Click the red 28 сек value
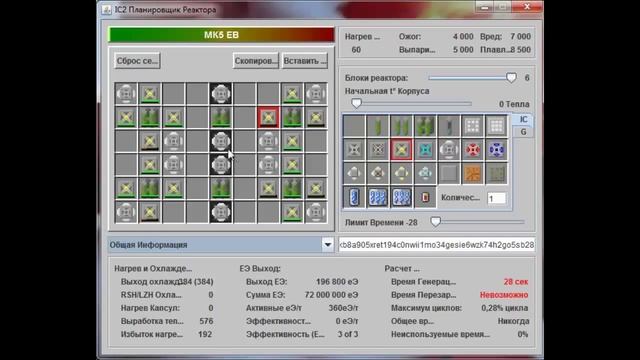Screen dimensions: 640x360 pos(516,282)
